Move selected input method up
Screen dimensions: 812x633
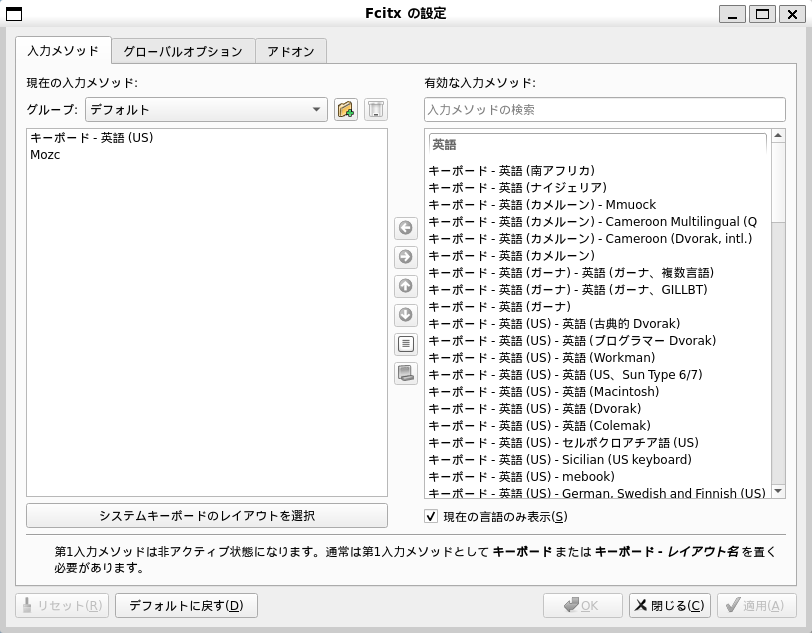click(x=405, y=286)
